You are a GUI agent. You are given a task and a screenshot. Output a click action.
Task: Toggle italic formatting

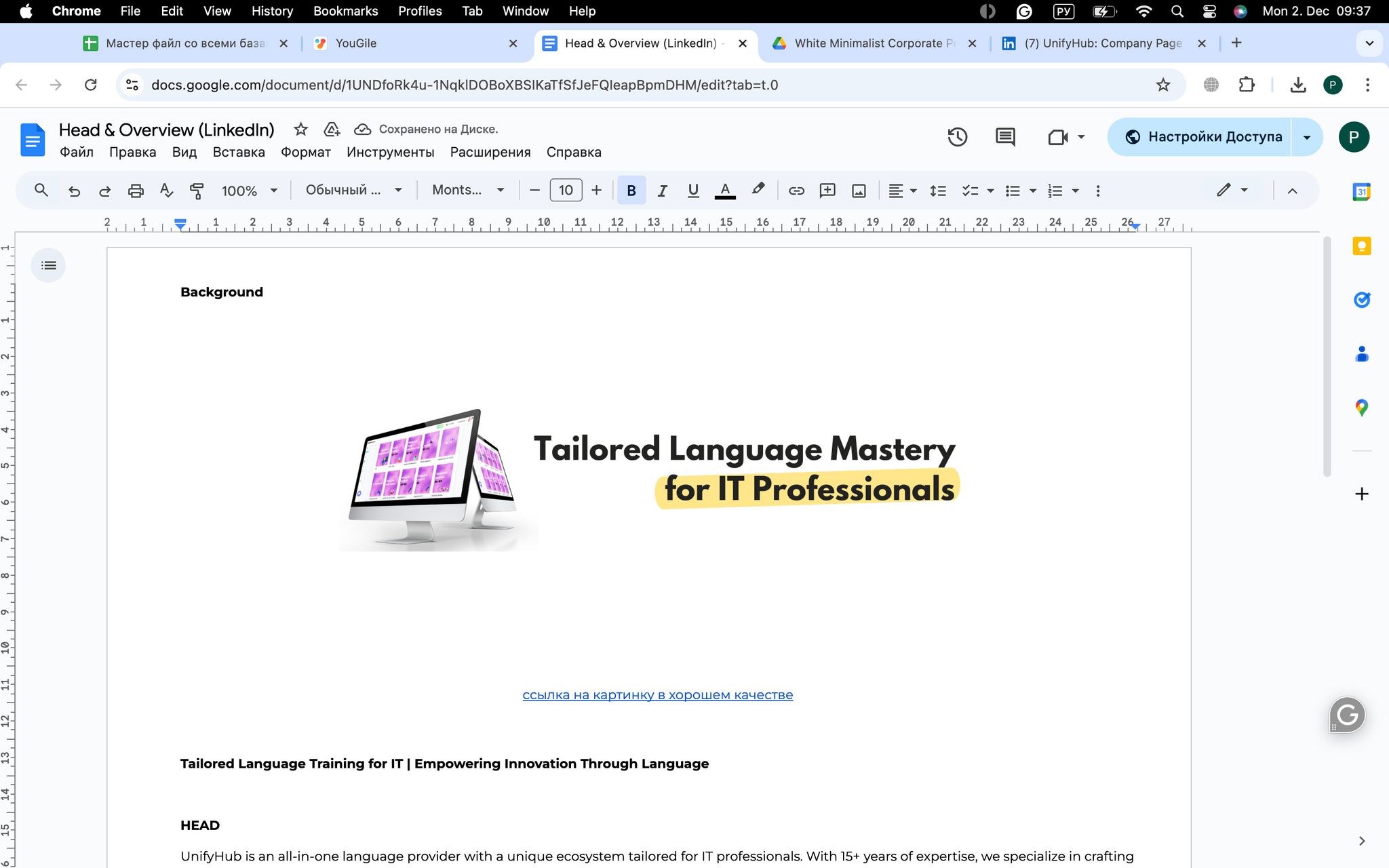[x=663, y=191]
